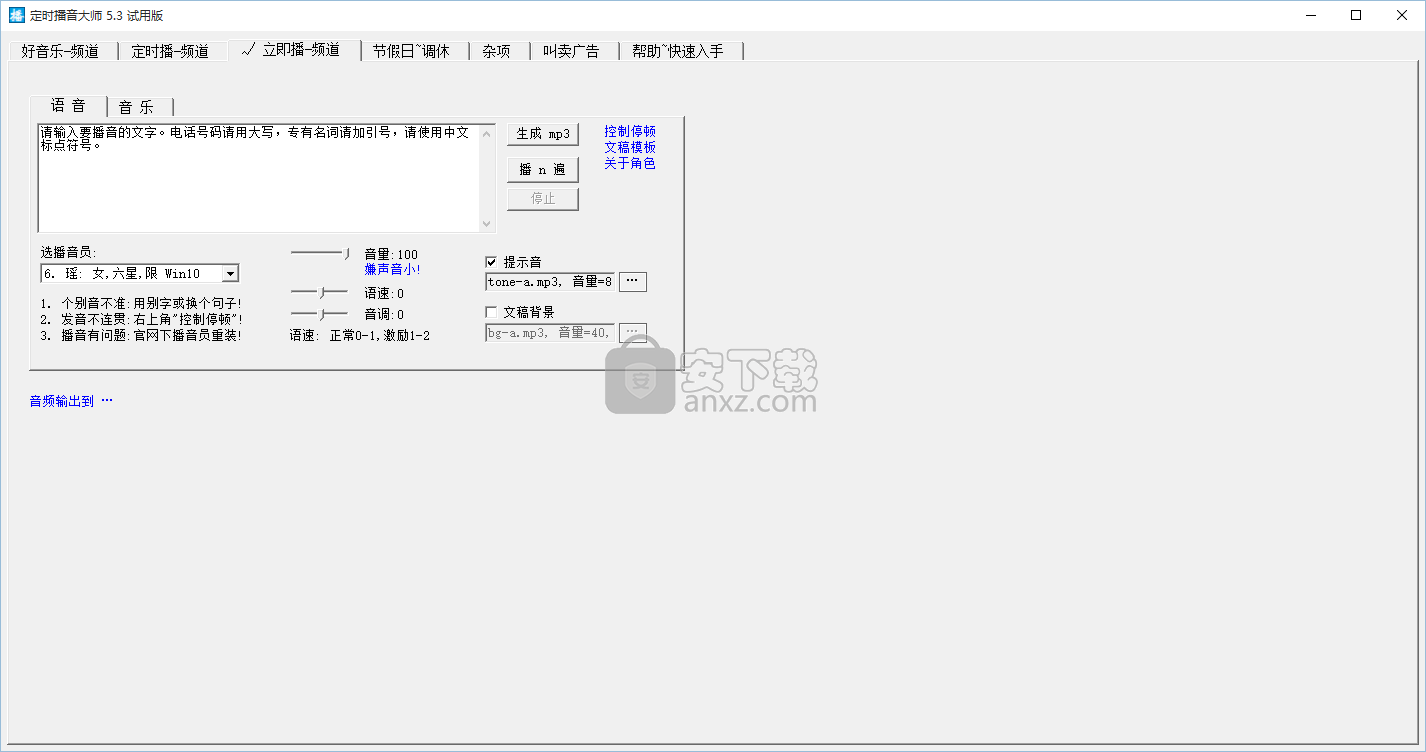Open the 帮助~快速入手 tab
This screenshot has width=1426, height=752.
click(678, 51)
